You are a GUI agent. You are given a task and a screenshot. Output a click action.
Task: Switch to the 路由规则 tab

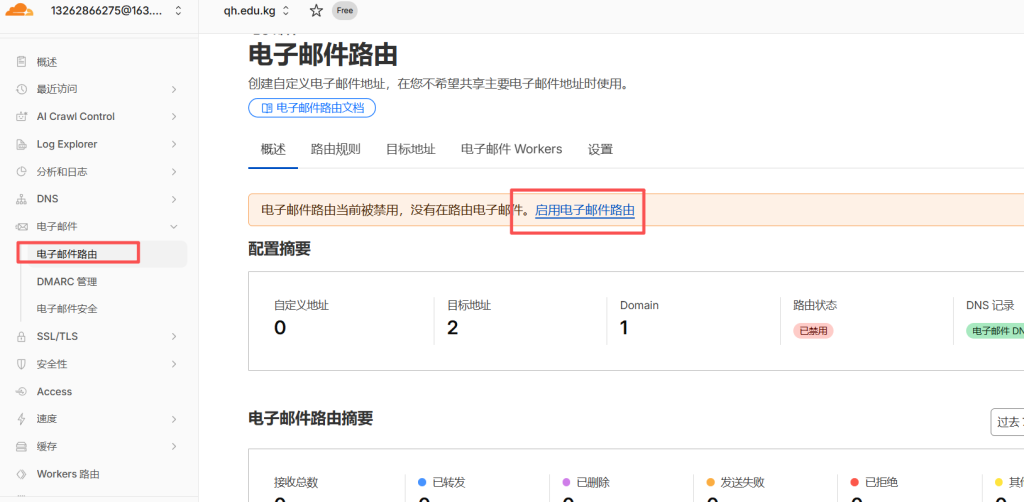pos(335,149)
